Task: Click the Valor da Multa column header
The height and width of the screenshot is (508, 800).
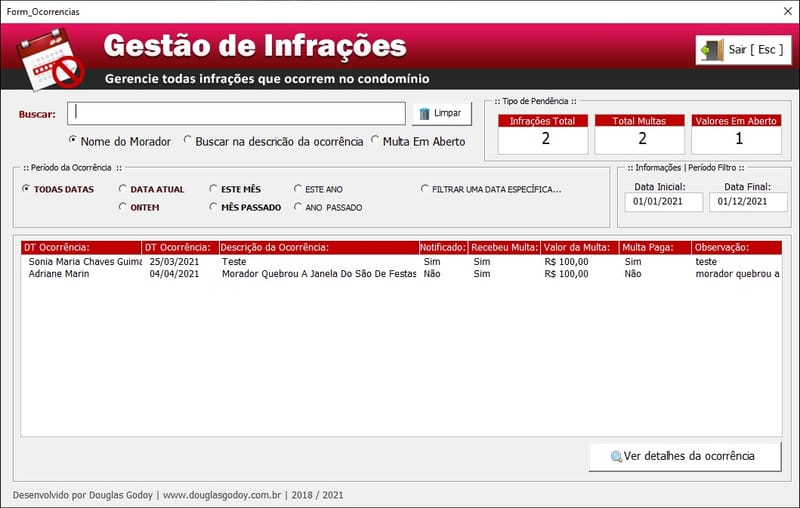Action: [x=579, y=247]
